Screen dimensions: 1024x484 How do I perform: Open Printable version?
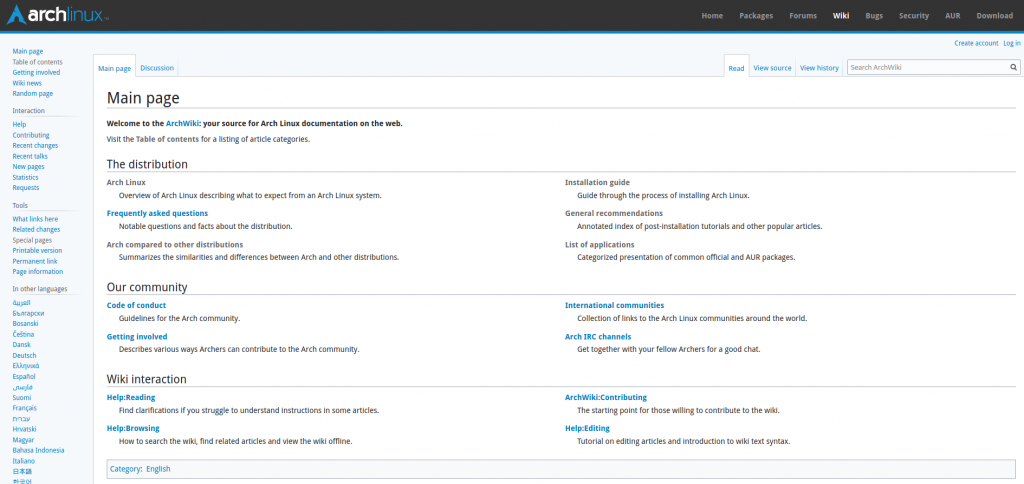coord(37,250)
